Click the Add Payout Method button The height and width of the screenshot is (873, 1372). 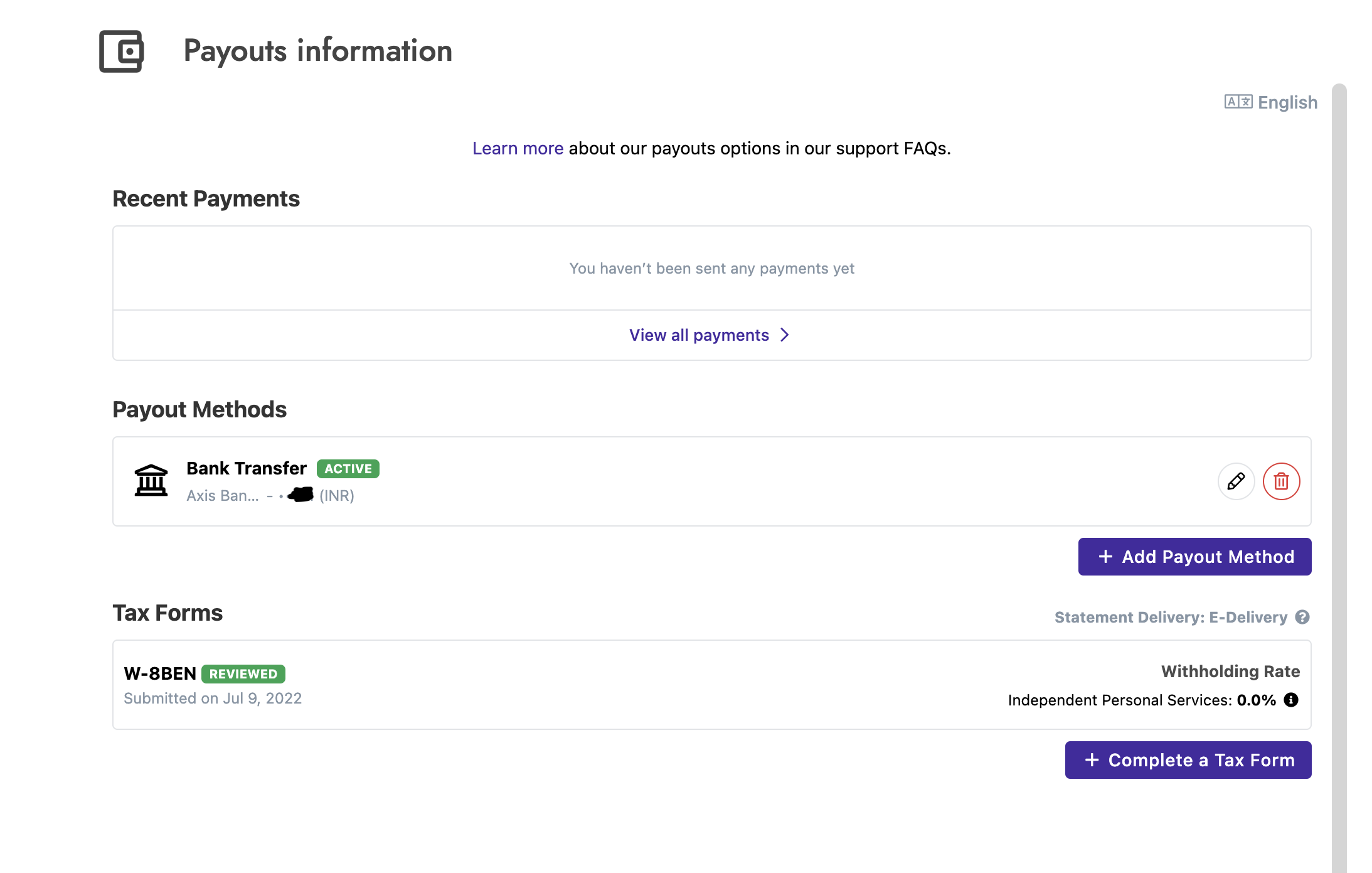[x=1194, y=557]
